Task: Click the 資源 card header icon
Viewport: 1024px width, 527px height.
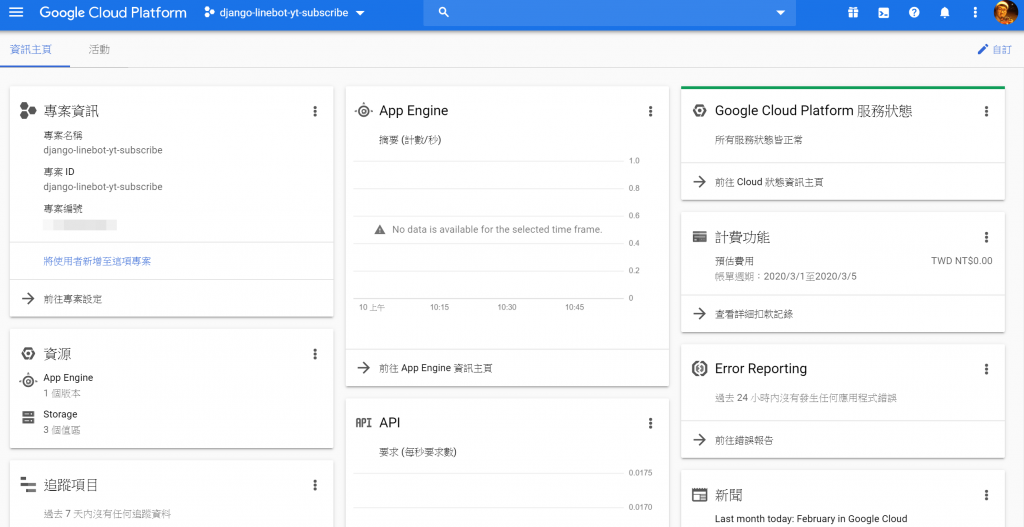Action: tap(28, 354)
